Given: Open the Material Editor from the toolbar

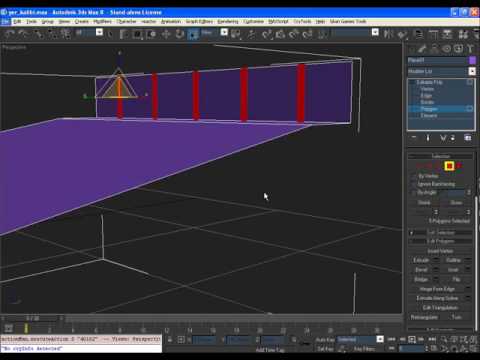Looking at the screenshot, I should (x=463, y=34).
